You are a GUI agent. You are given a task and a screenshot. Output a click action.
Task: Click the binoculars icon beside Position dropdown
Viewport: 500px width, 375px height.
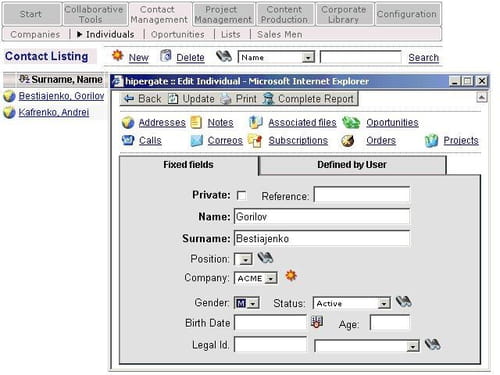point(265,258)
